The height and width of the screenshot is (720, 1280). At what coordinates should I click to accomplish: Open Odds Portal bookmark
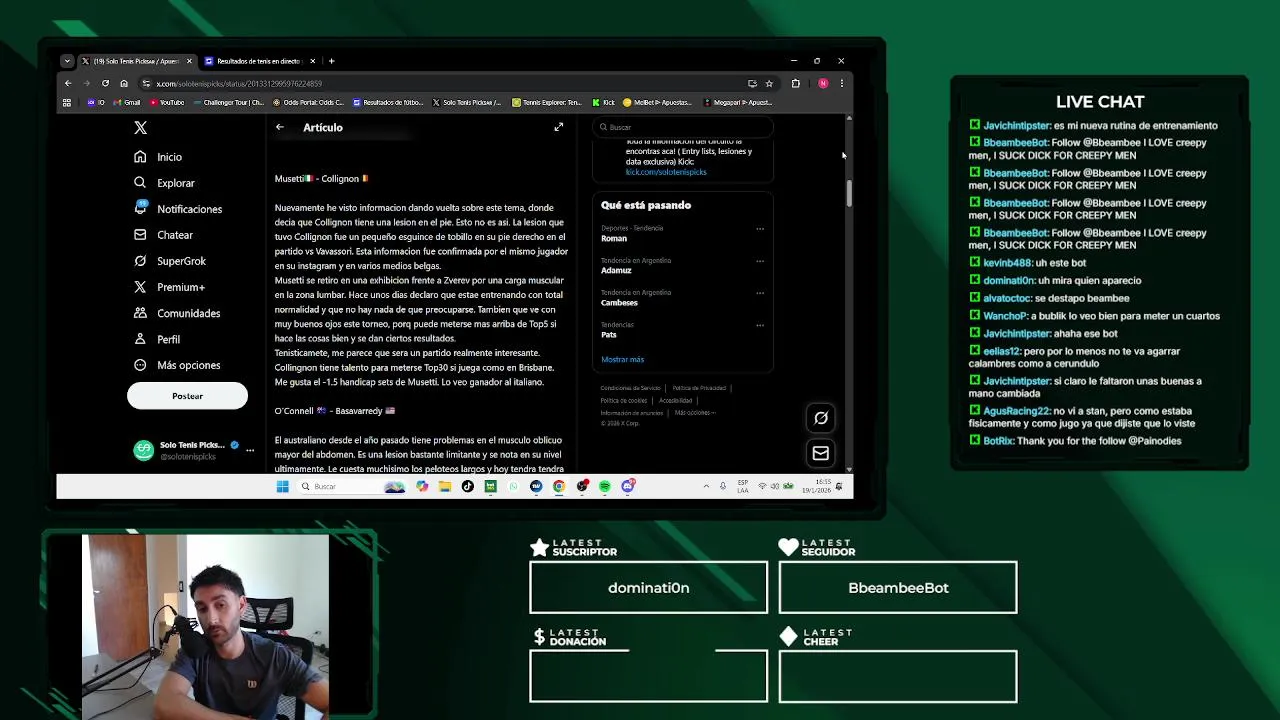point(309,102)
